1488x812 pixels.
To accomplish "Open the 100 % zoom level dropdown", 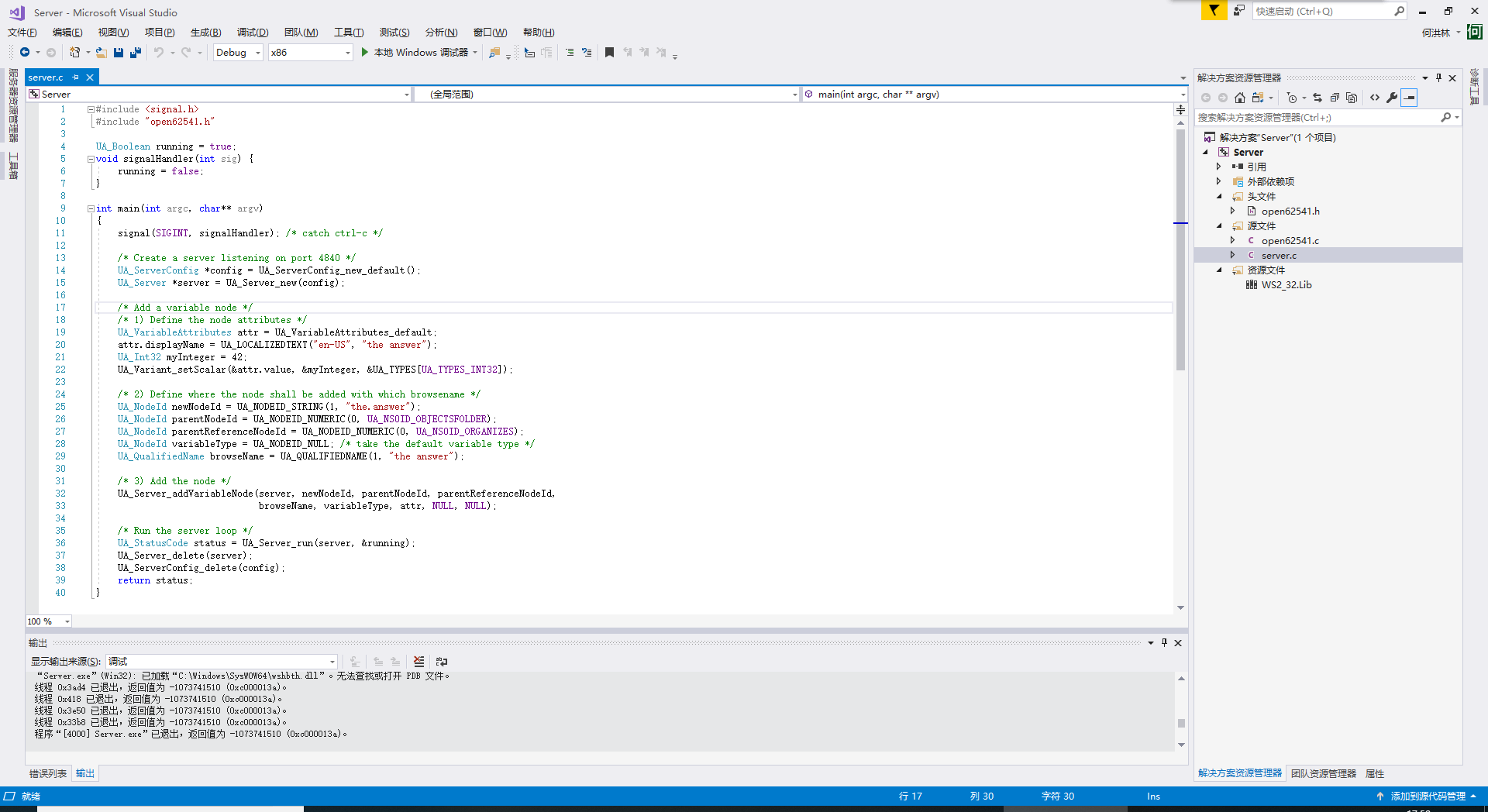I will pyautogui.click(x=49, y=621).
